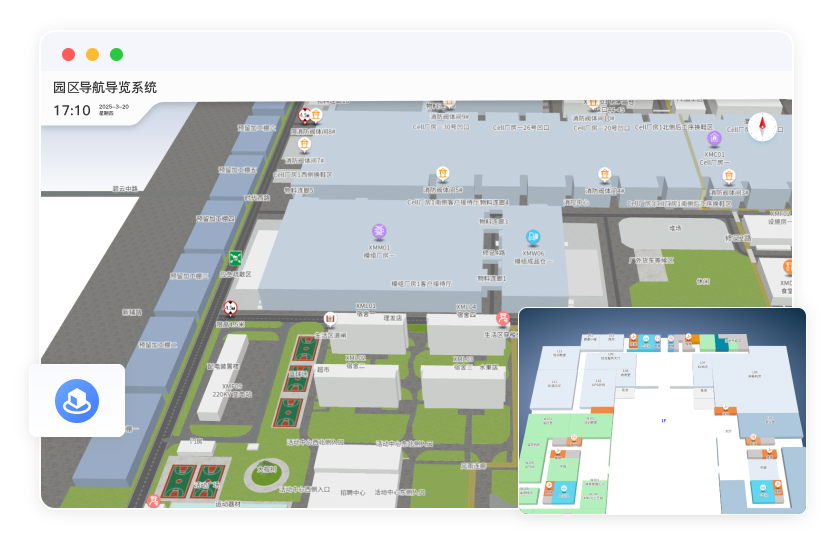Click the orange marker above 消防楼梯间4#
This screenshot has height=540, width=830.
tap(604, 175)
